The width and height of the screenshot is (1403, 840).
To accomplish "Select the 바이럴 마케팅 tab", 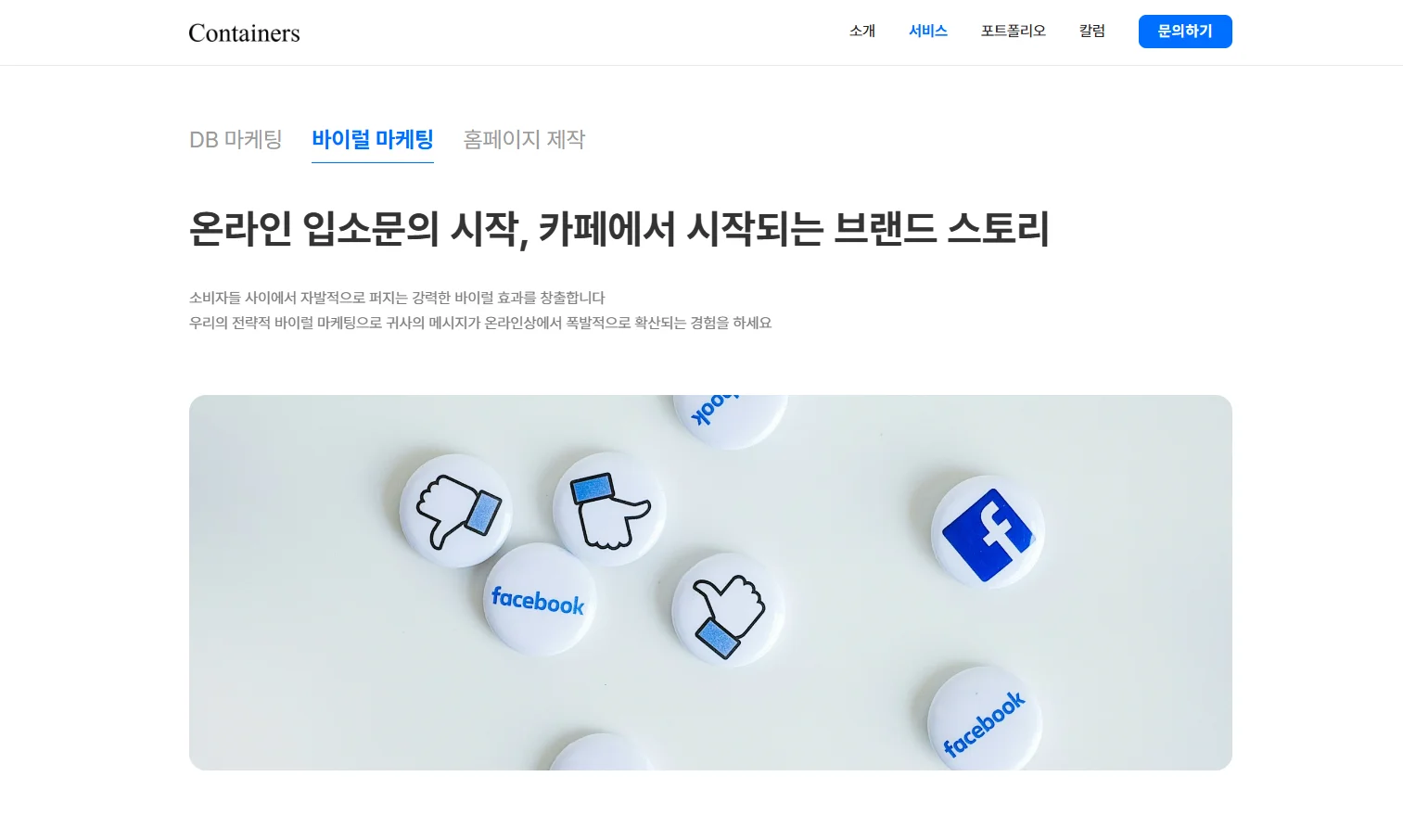I will coord(373,140).
